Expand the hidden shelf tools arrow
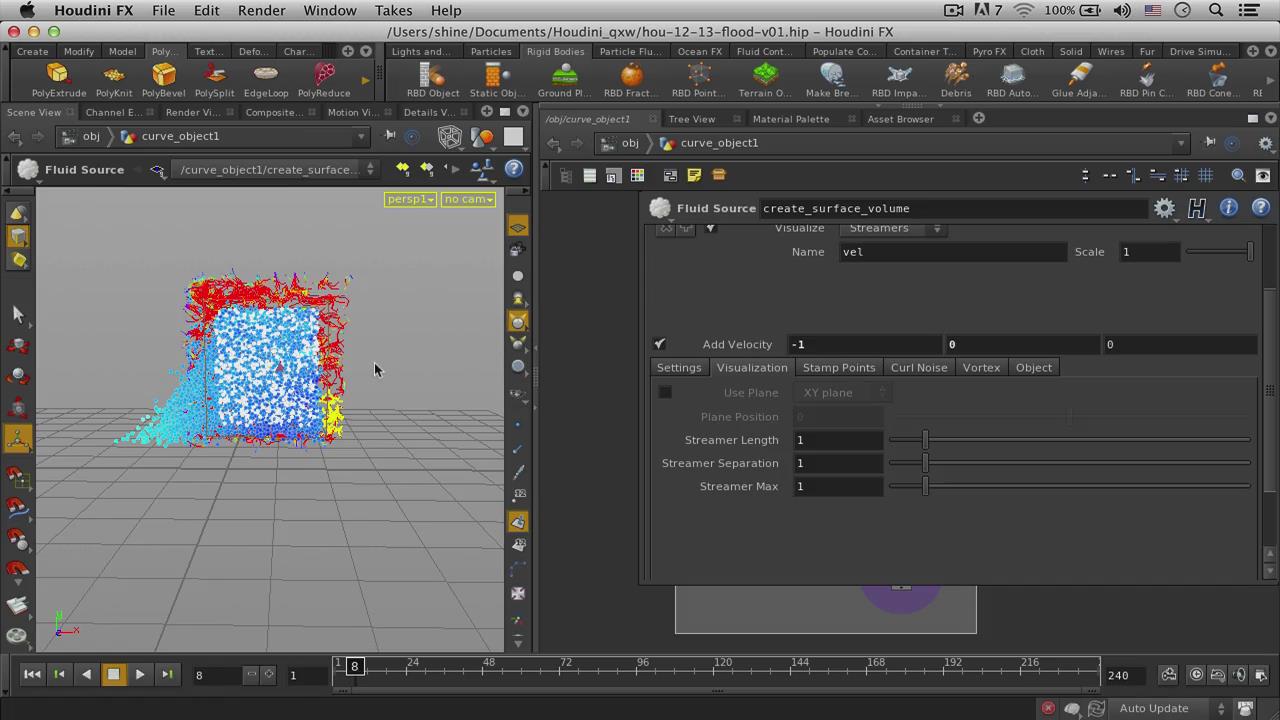The image size is (1280, 720). [x=365, y=80]
